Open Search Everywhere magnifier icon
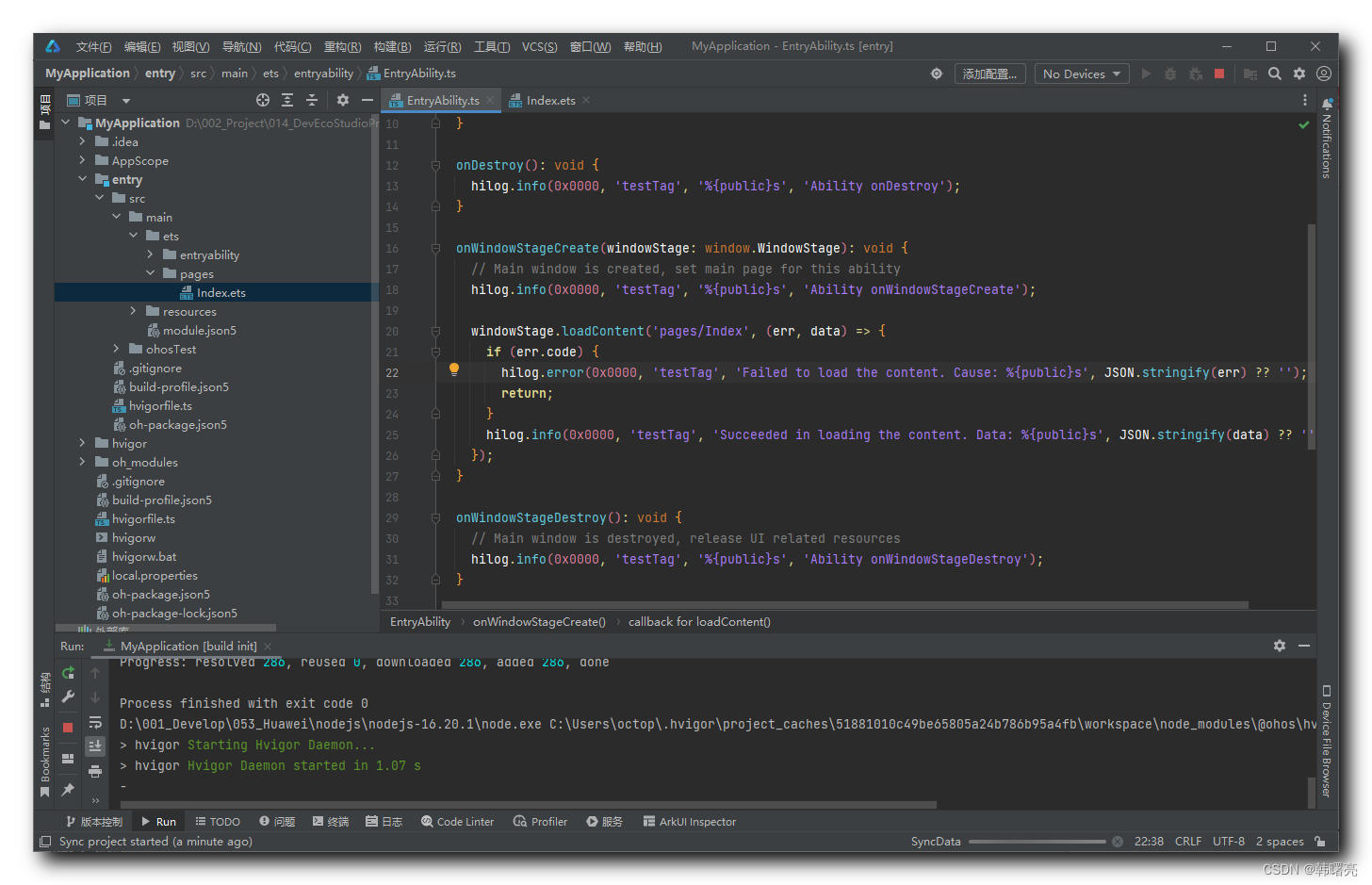The width and height of the screenshot is (1372, 885). [1274, 74]
